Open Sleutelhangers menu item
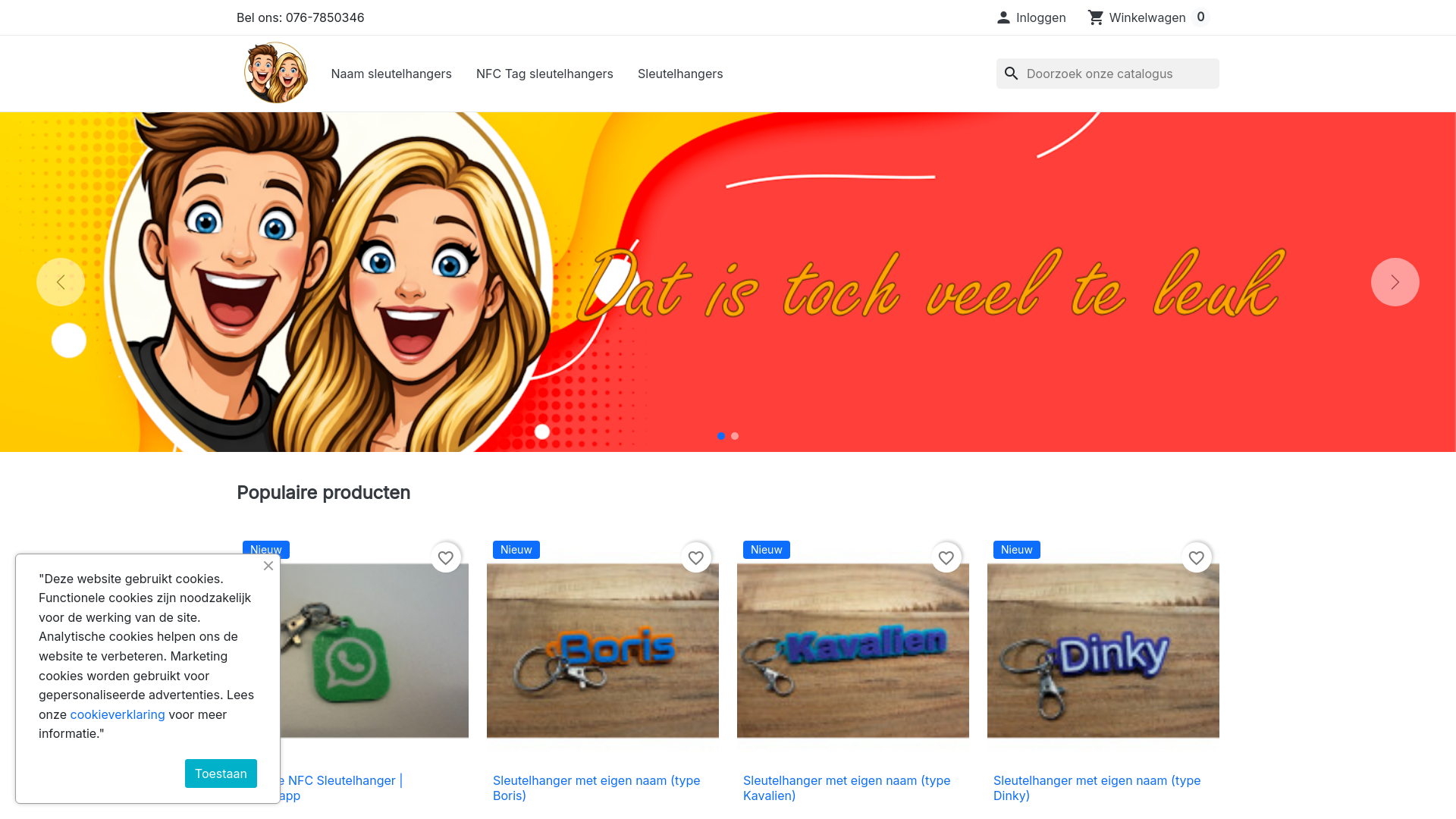Screen dimensions: 1456x819 tap(680, 74)
